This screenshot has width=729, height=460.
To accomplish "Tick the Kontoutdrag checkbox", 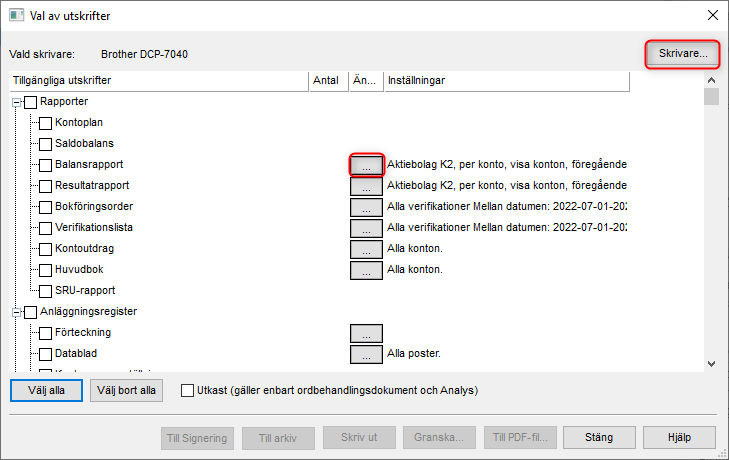I will pos(46,249).
